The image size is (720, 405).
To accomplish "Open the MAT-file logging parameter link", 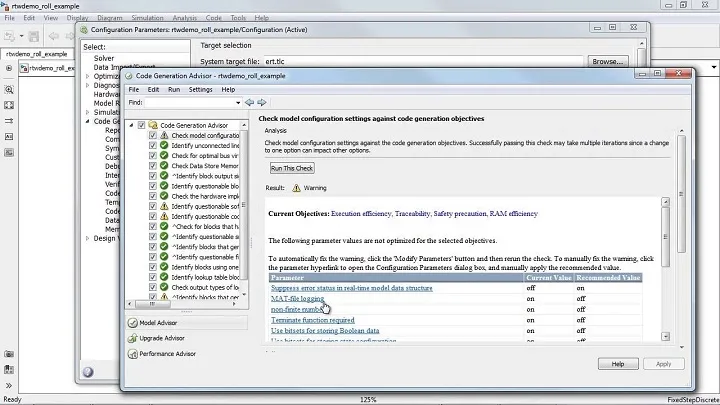I will pyautogui.click(x=298, y=298).
